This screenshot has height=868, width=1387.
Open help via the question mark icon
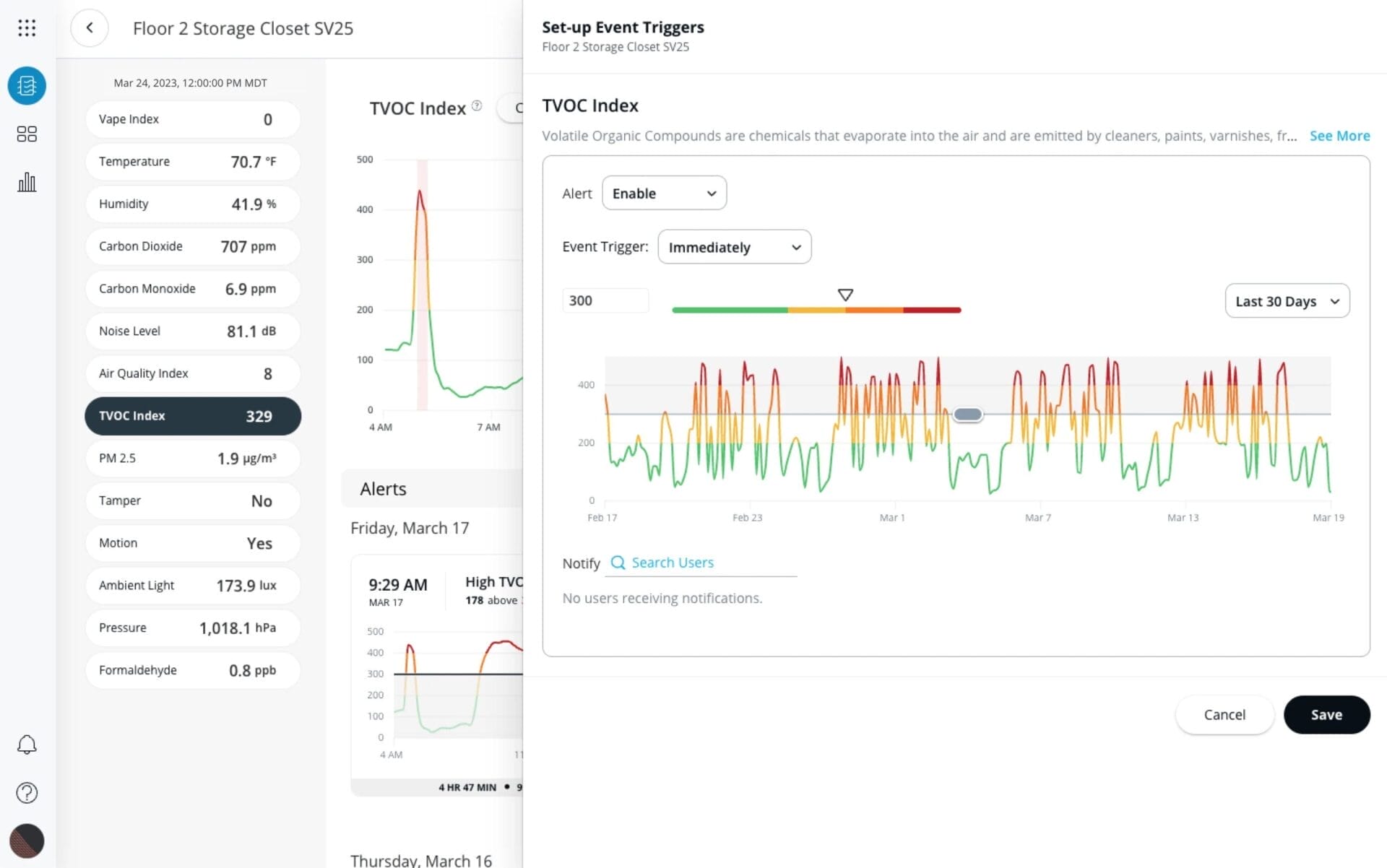(27, 792)
